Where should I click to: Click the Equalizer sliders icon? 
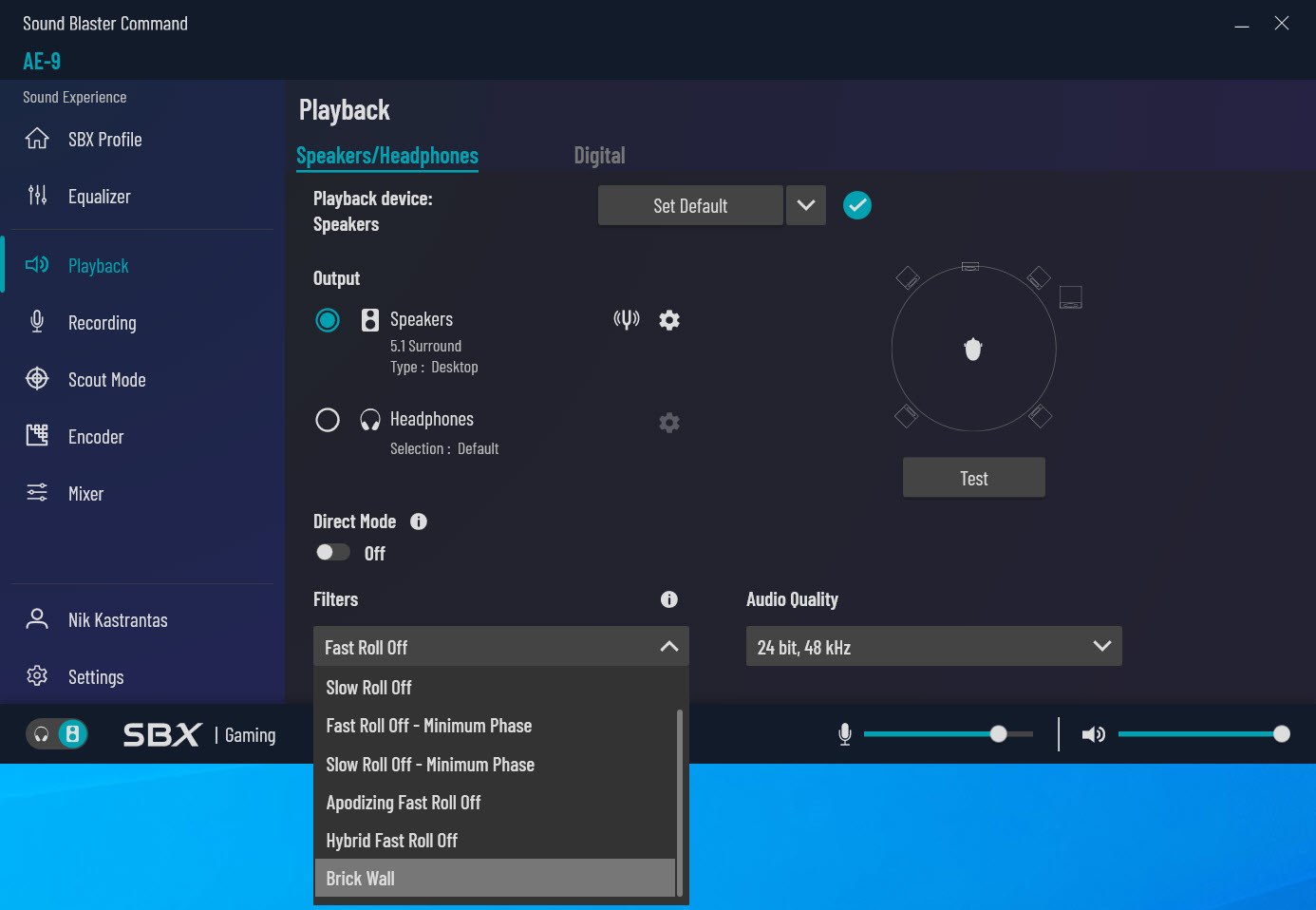coord(37,196)
